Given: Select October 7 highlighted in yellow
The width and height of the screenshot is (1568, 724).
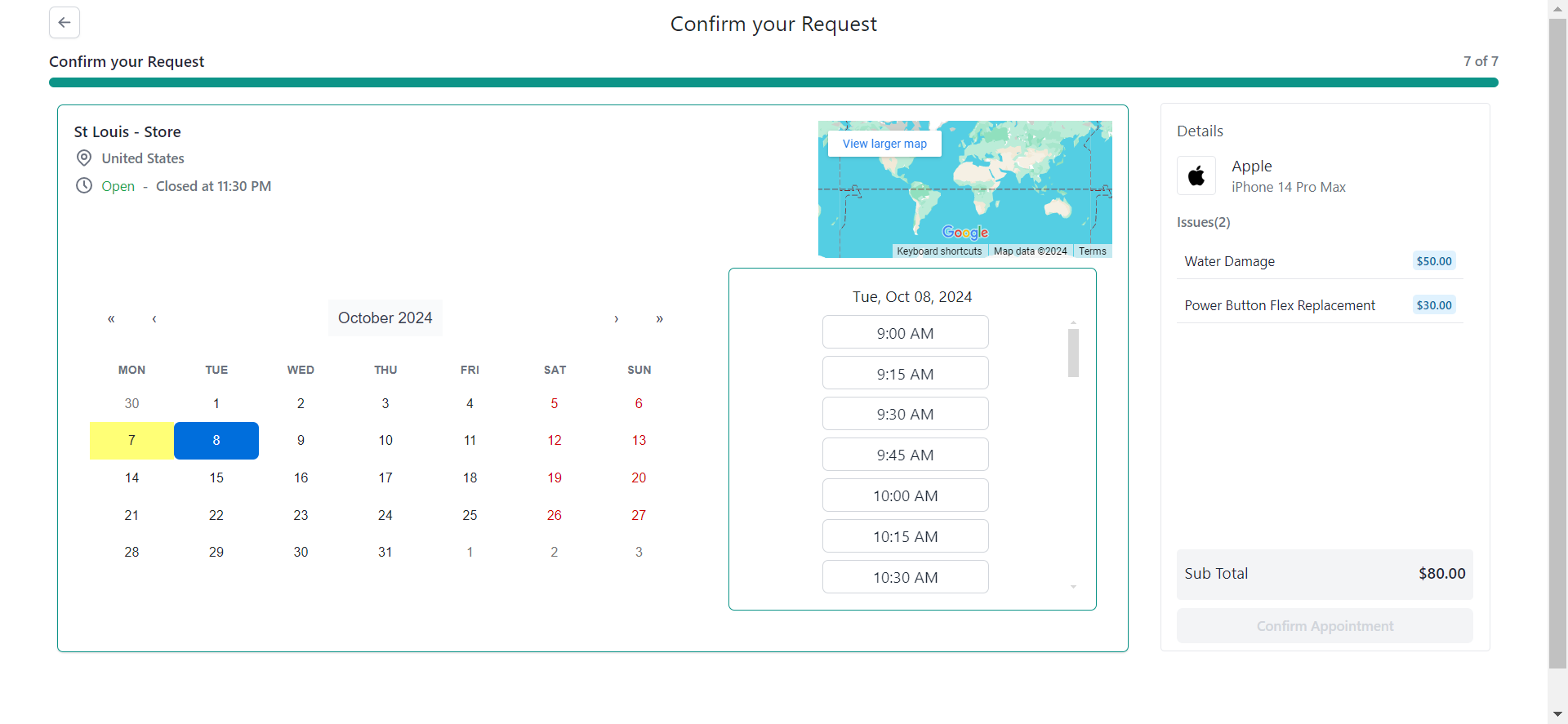Looking at the screenshot, I should point(131,441).
